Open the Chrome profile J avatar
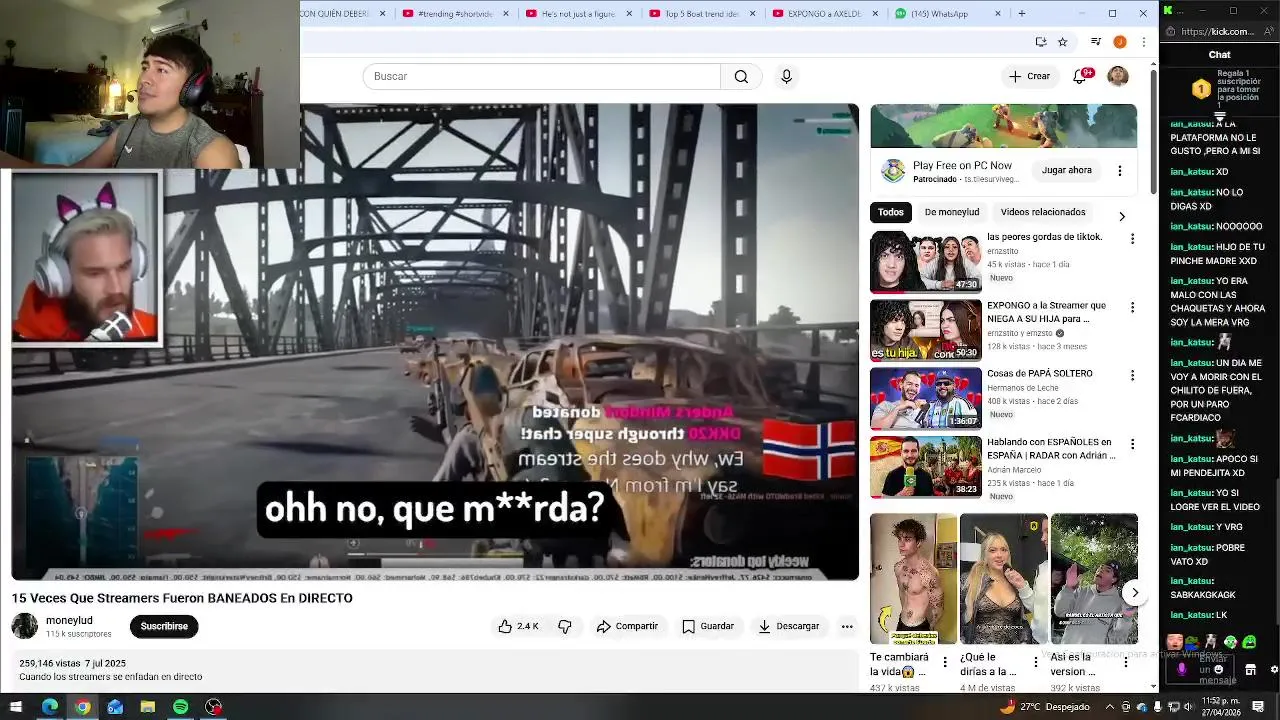1280x720 pixels. click(x=1120, y=42)
